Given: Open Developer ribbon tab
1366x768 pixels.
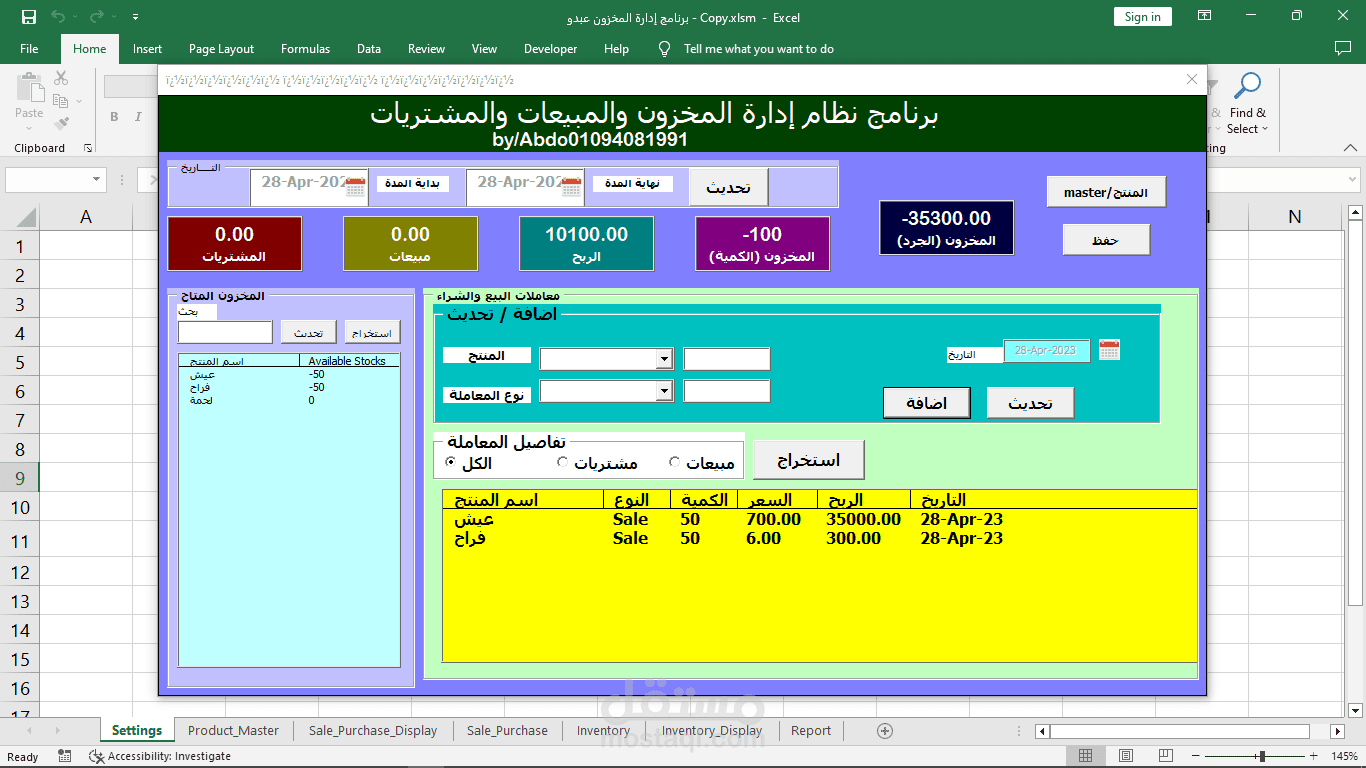Looking at the screenshot, I should pyautogui.click(x=550, y=49).
